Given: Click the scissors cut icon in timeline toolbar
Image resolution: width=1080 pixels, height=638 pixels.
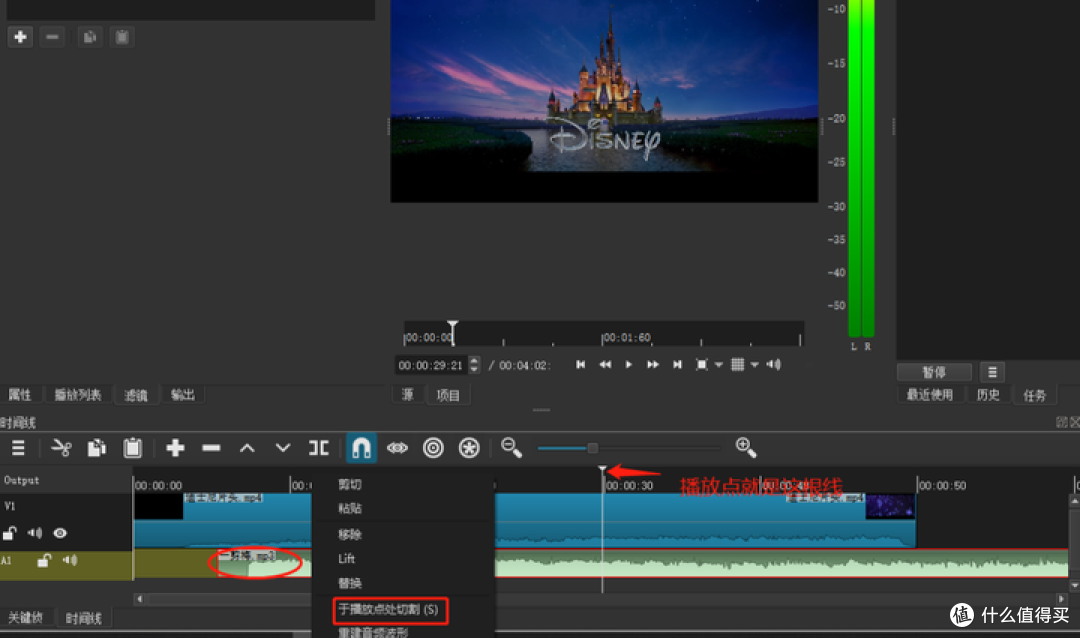Looking at the screenshot, I should tap(61, 448).
